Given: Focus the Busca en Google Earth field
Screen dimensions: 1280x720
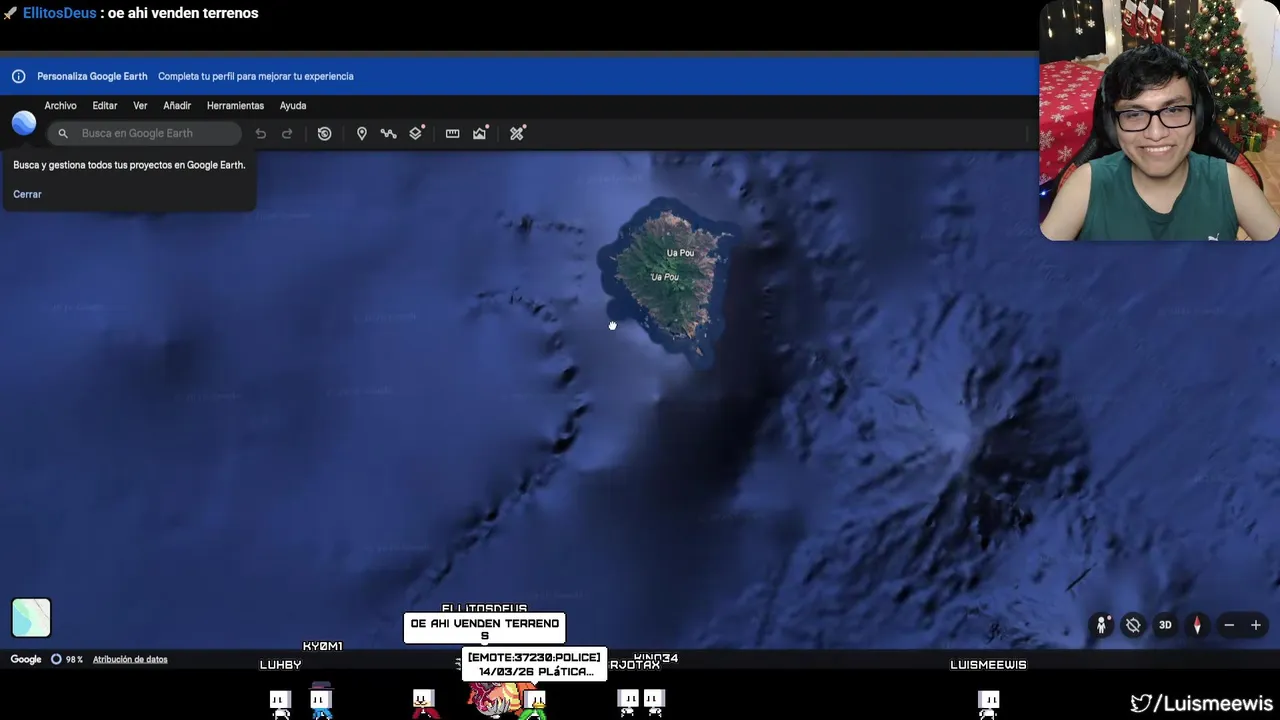Looking at the screenshot, I should [x=145, y=133].
